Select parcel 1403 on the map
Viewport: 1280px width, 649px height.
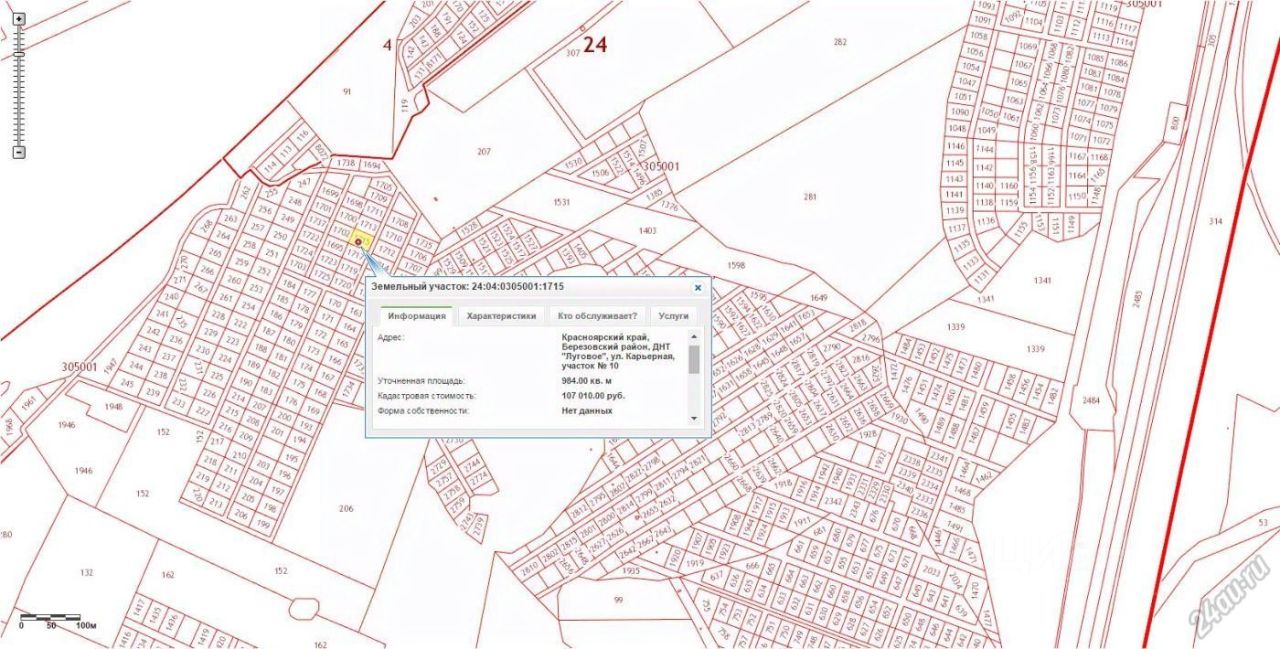[647, 231]
